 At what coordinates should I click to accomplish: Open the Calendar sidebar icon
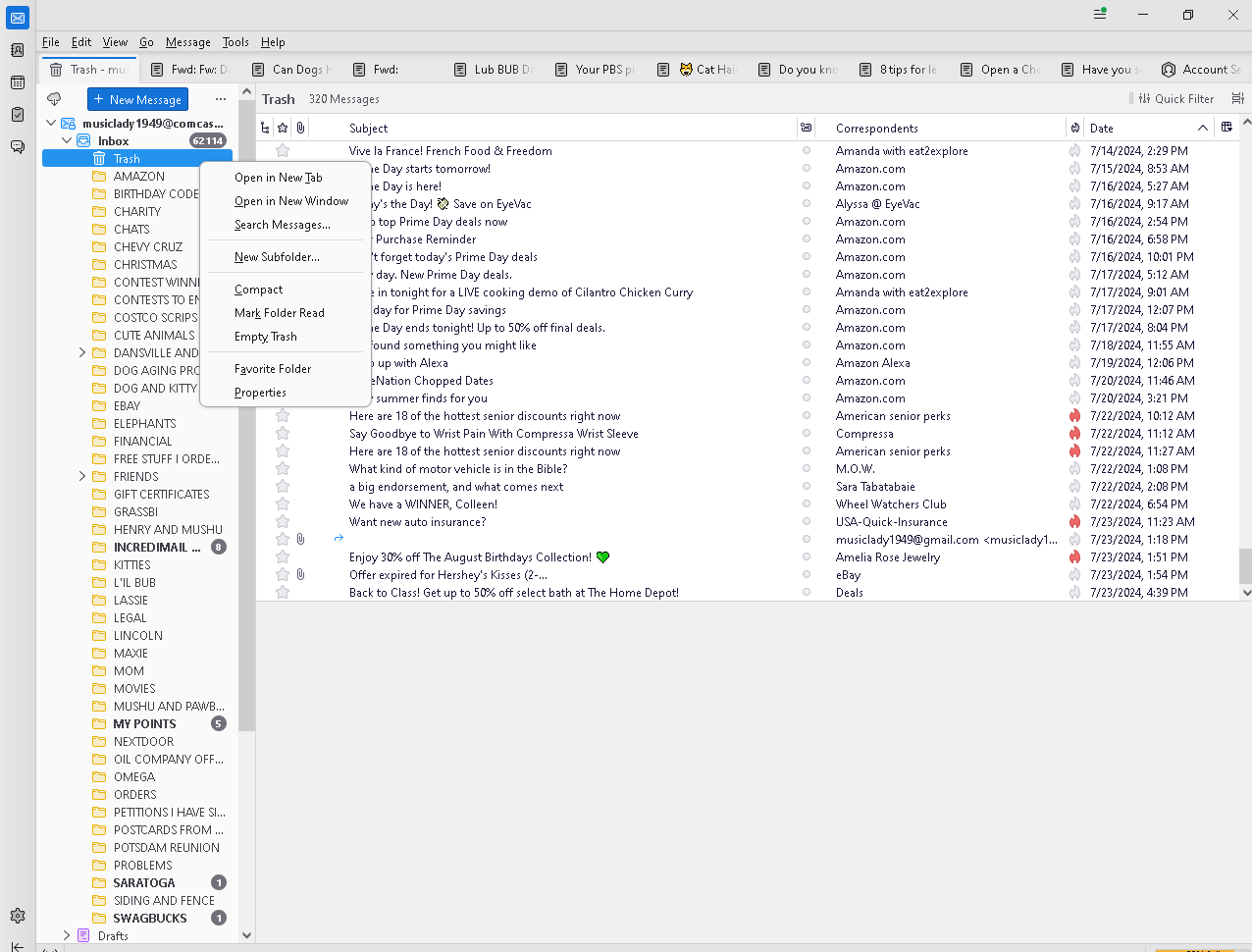pyautogui.click(x=18, y=82)
